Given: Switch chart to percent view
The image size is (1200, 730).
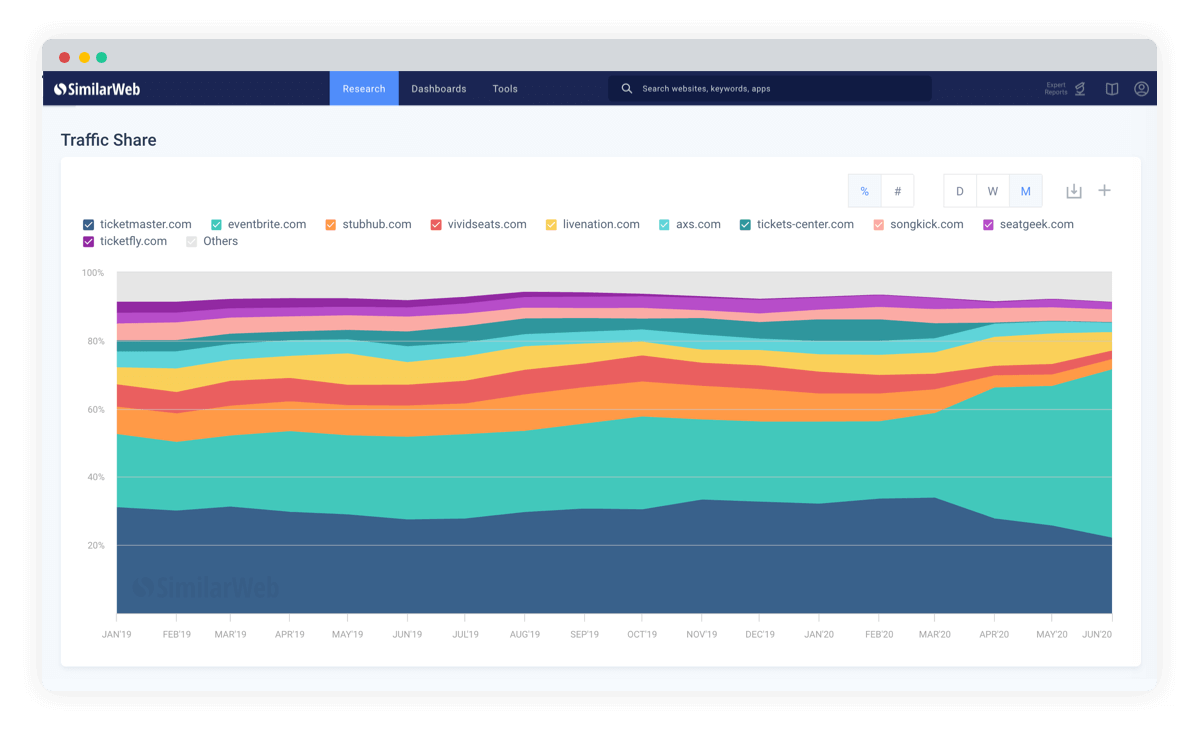Looking at the screenshot, I should pos(865,191).
